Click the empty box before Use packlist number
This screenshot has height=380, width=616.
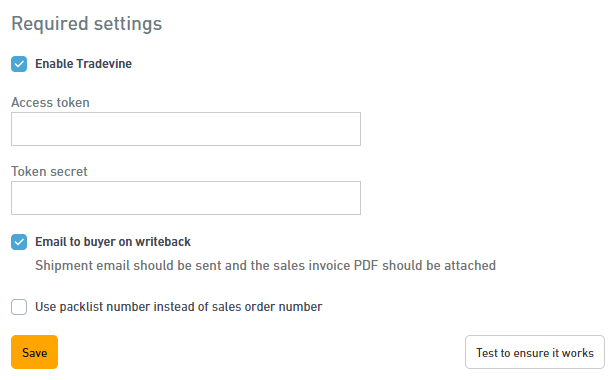point(19,307)
